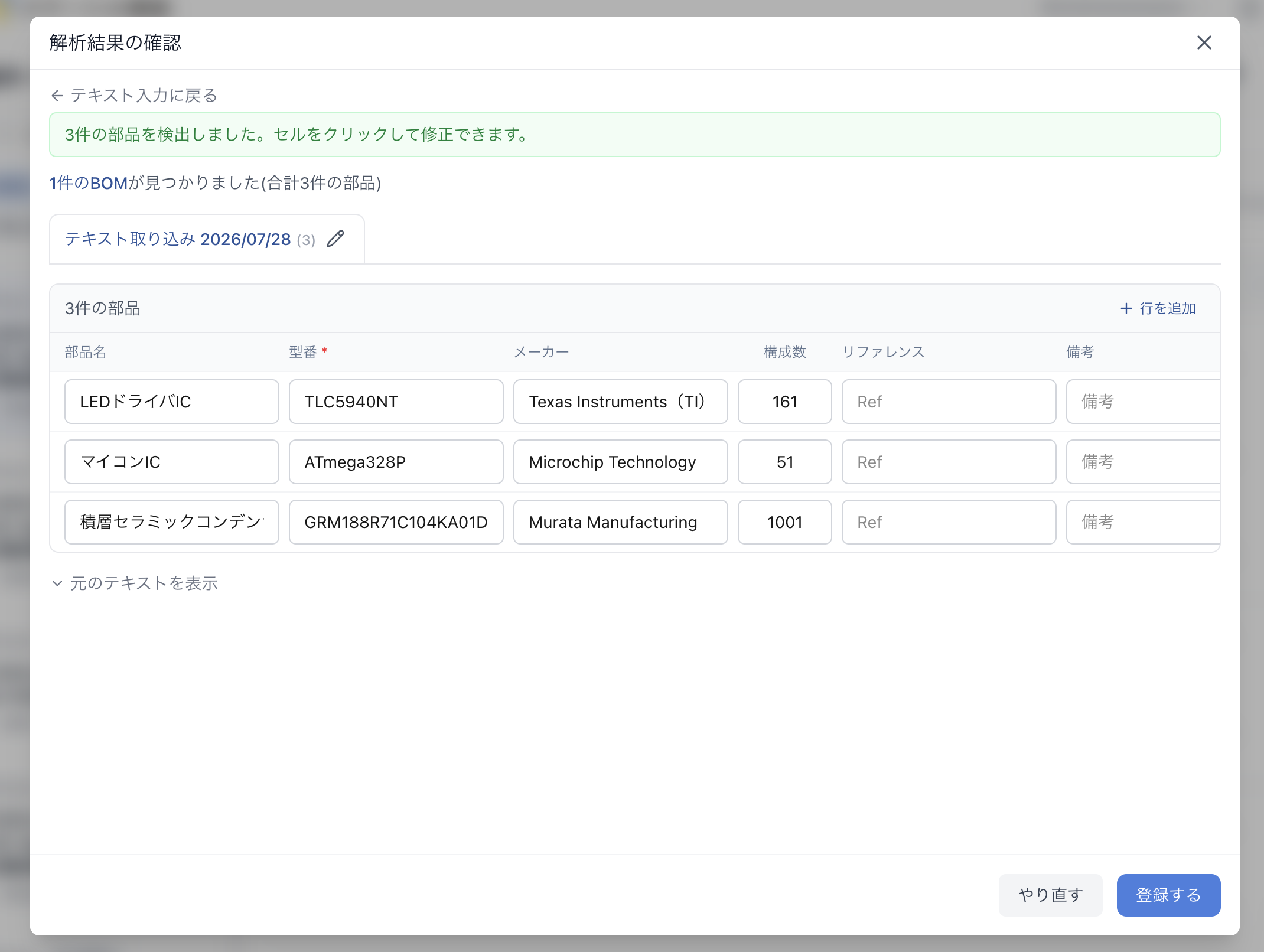Click the 部品名 column header
Viewport: 1264px width, 952px height.
click(86, 352)
